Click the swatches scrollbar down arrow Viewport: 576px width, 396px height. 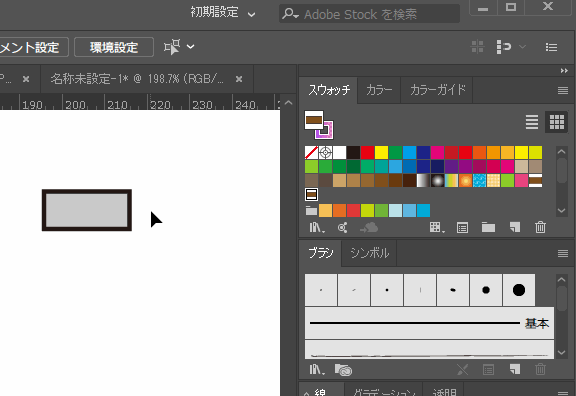coord(561,210)
